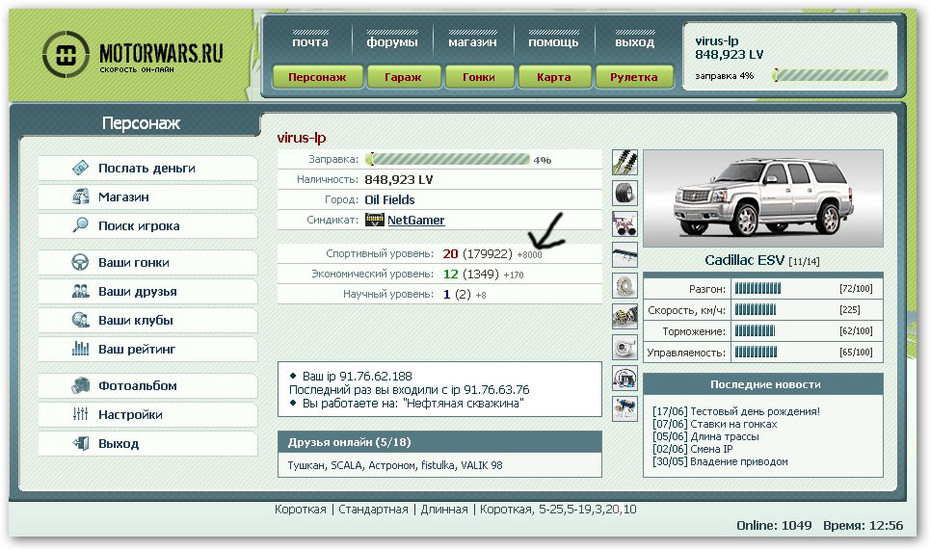The image size is (930, 550).
Task: Switch to the Гонки tab
Action: pos(479,77)
